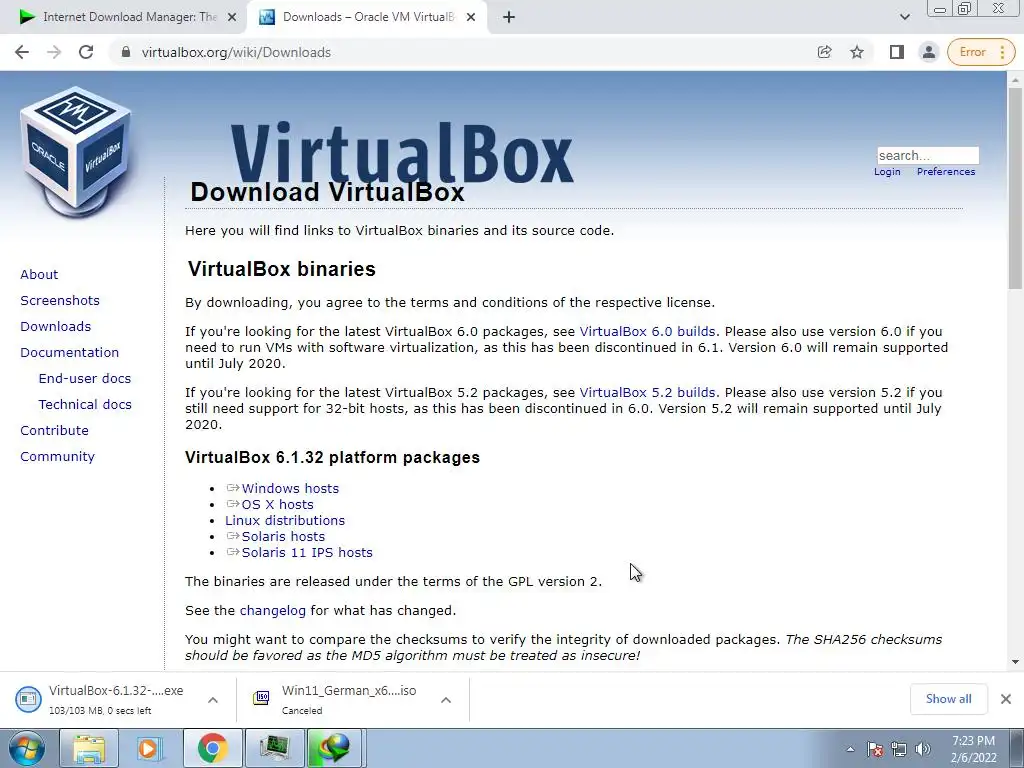Open the Preferences link
This screenshot has height=768, width=1024.
point(946,172)
